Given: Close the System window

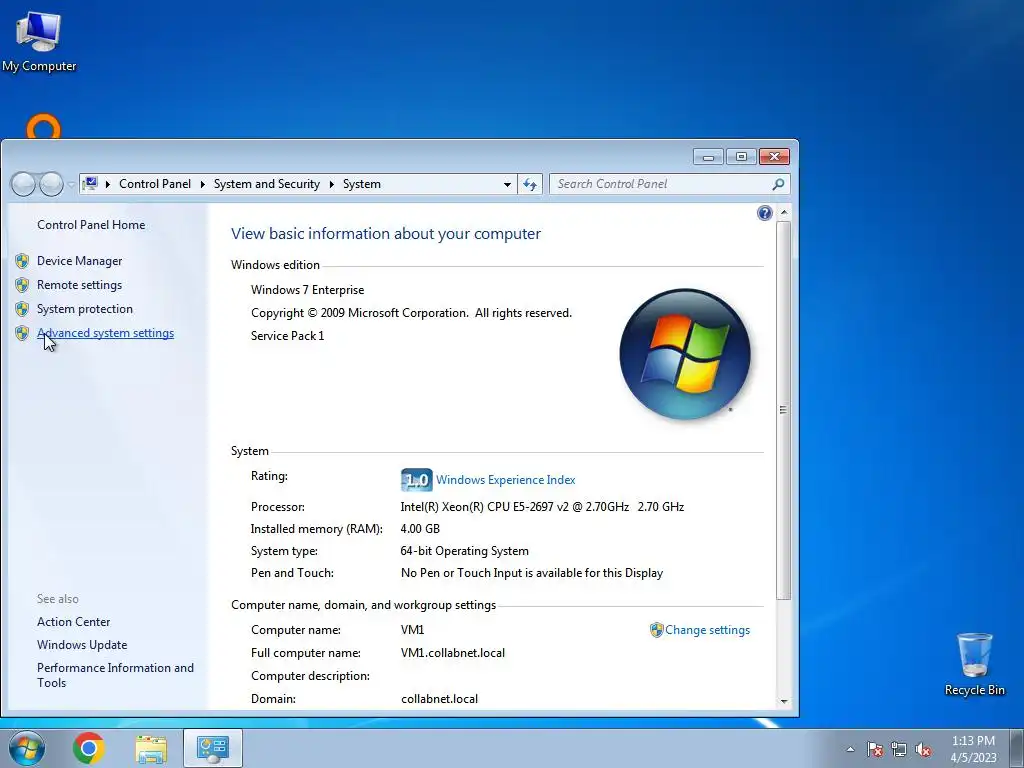Looking at the screenshot, I should click(x=774, y=157).
